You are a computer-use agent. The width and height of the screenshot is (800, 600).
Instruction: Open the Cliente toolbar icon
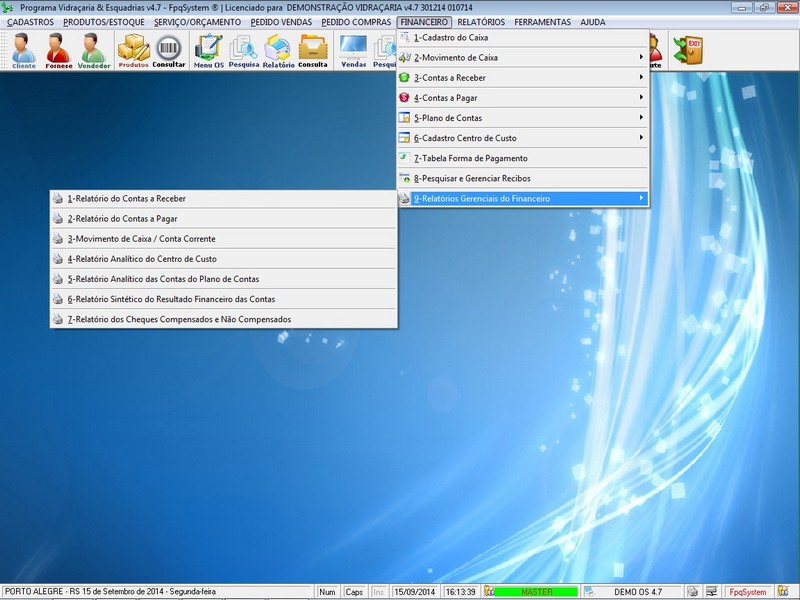[x=23, y=49]
